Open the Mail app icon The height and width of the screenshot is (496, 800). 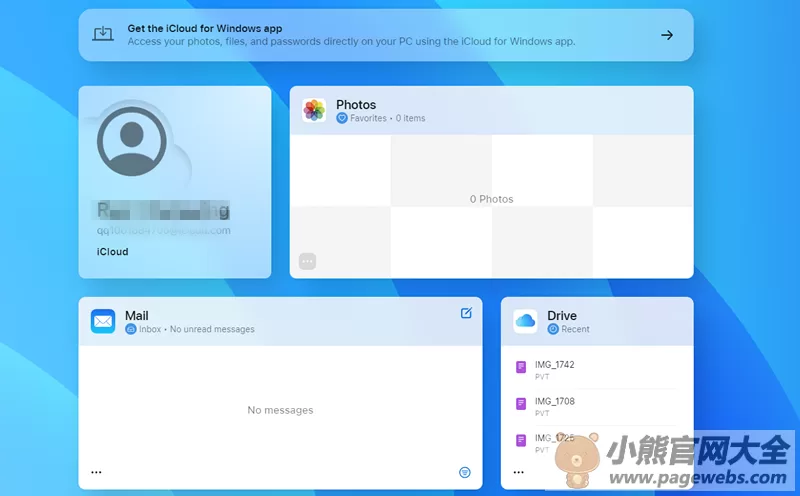pyautogui.click(x=103, y=321)
